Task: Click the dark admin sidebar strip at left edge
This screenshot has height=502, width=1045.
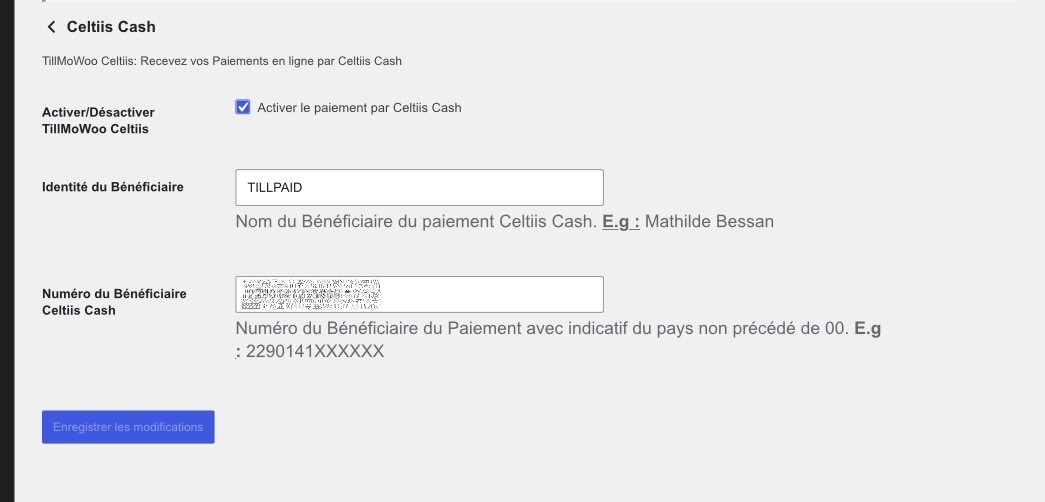Action: point(7,251)
